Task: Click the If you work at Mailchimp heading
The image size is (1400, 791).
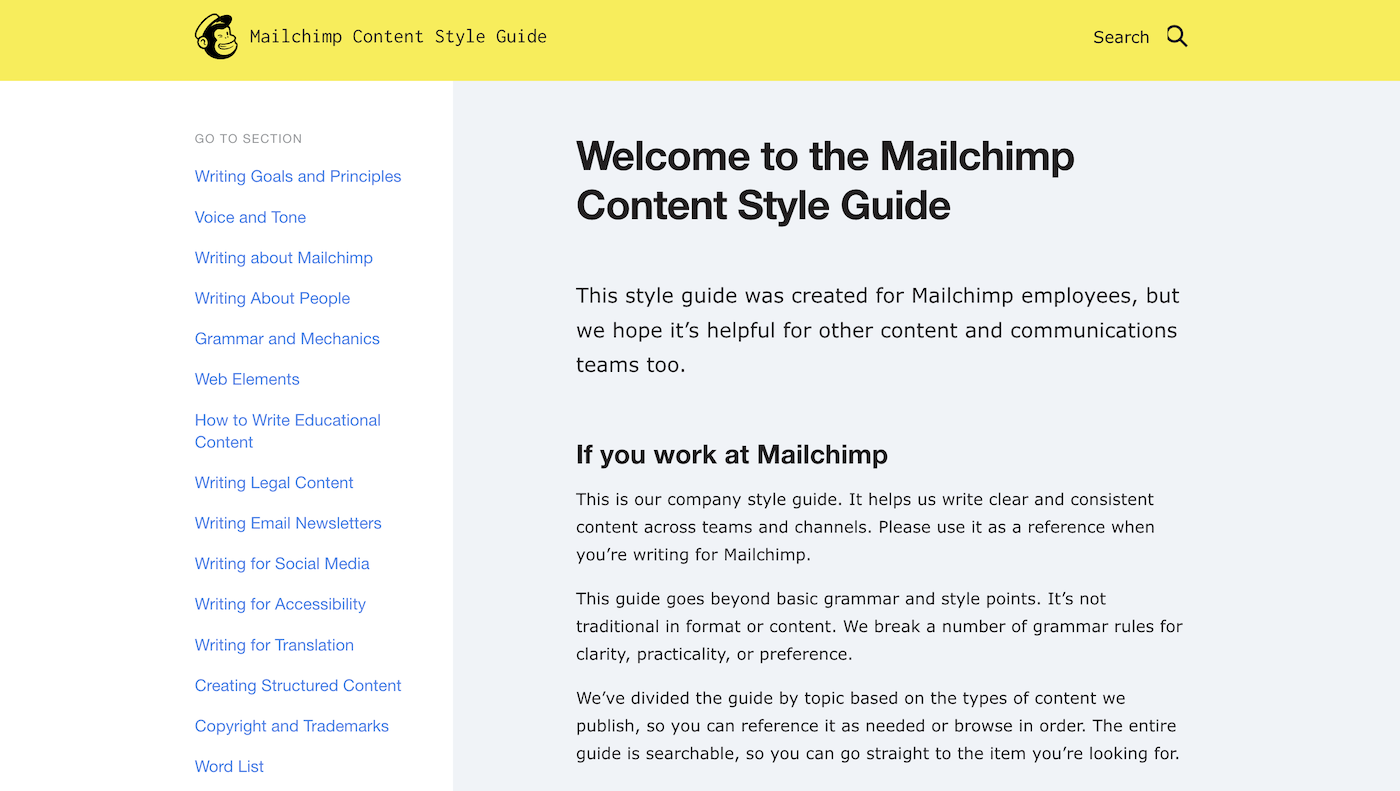Action: pos(732,455)
